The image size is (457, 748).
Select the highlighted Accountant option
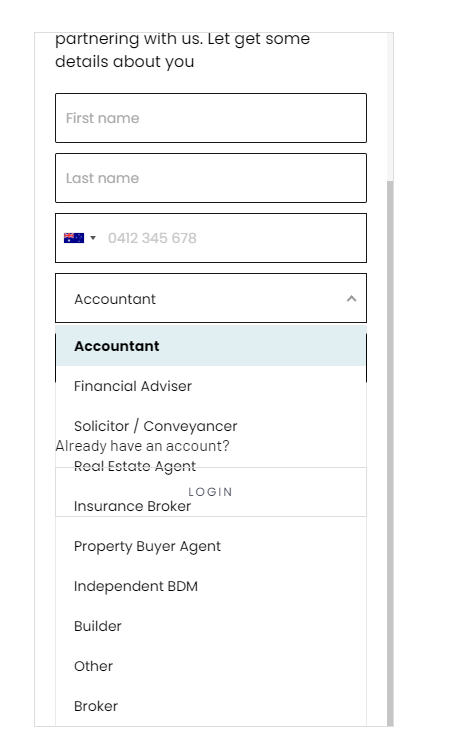tap(211, 346)
